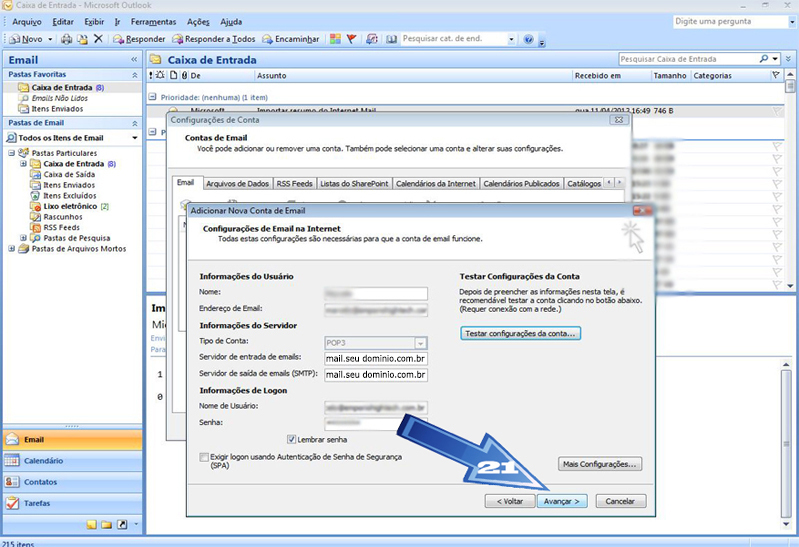The height and width of the screenshot is (547, 799).
Task: Click Responder a Todos in the toolbar
Action: pyautogui.click(x=214, y=39)
